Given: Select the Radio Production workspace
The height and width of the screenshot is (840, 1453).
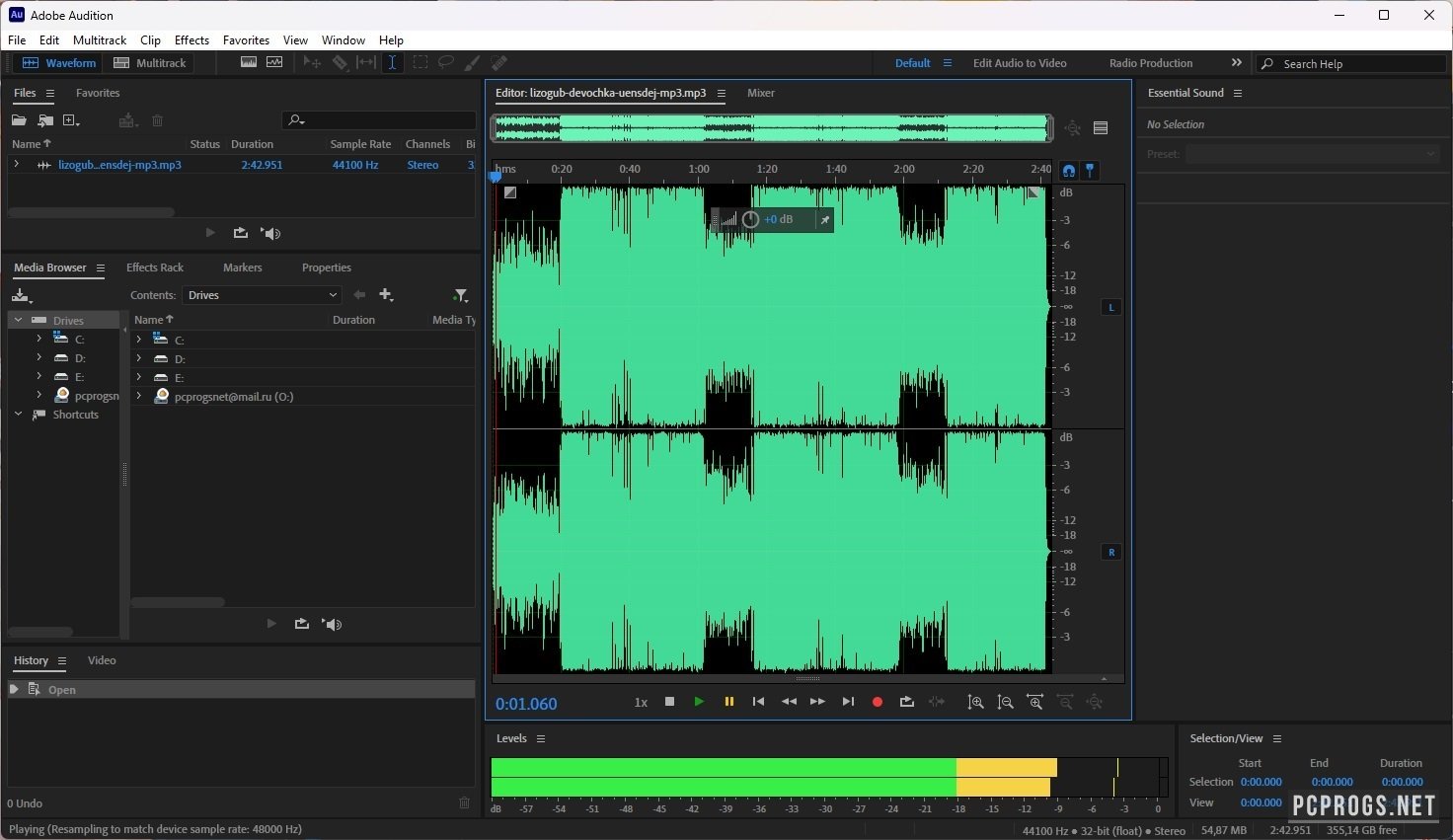Looking at the screenshot, I should [1150, 63].
